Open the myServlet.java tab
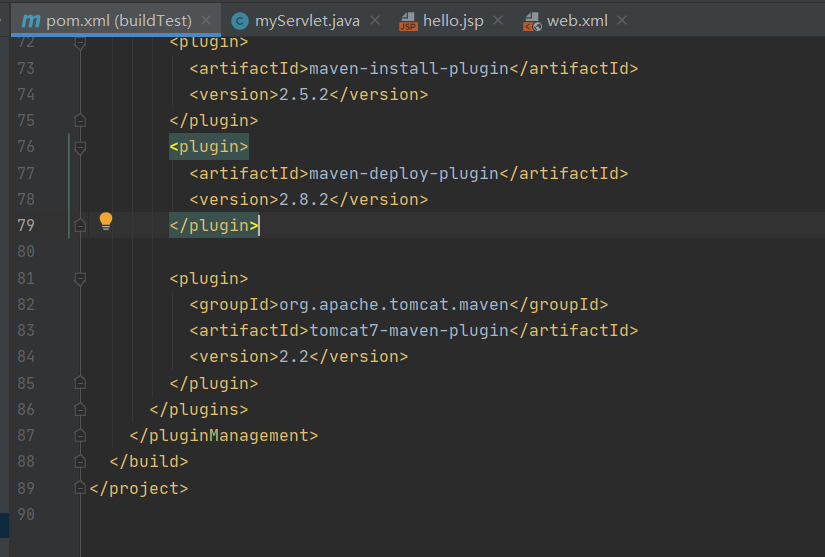This screenshot has height=557, width=825. [307, 21]
